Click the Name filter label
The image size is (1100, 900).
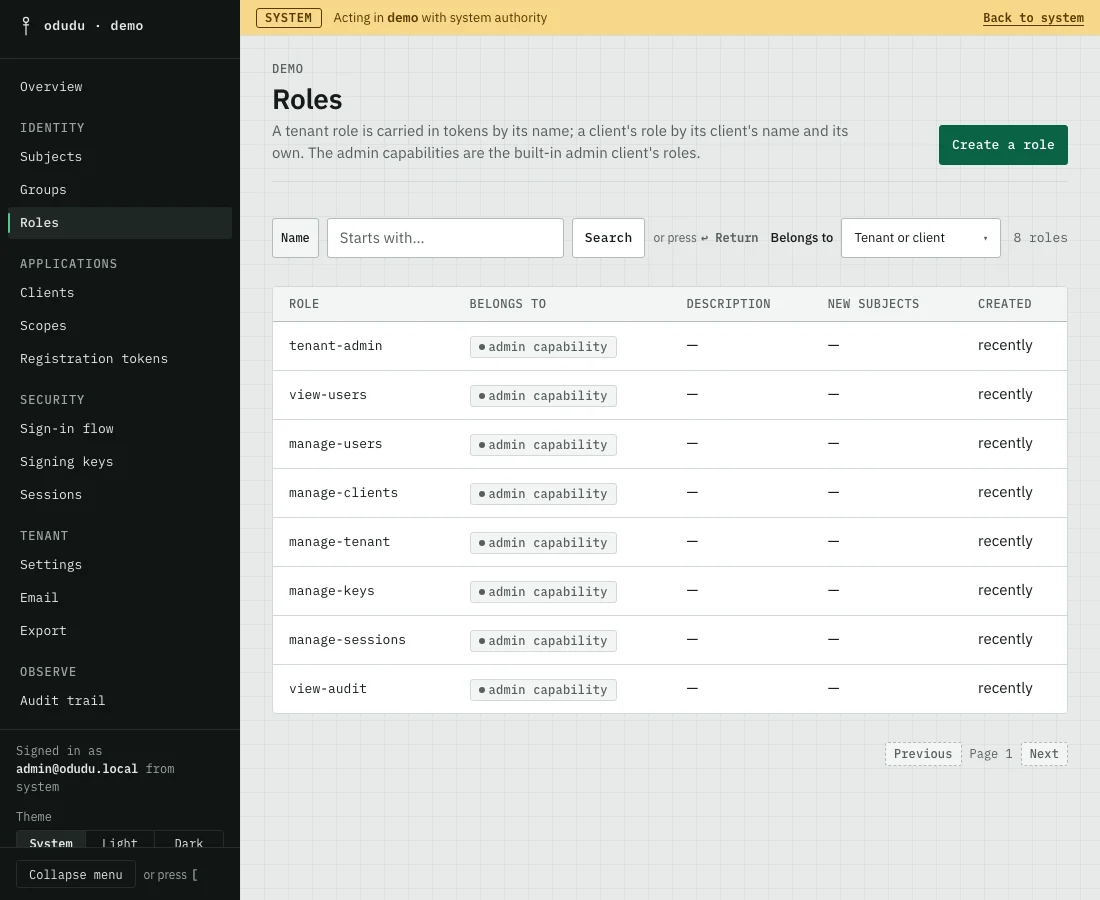[x=295, y=239]
